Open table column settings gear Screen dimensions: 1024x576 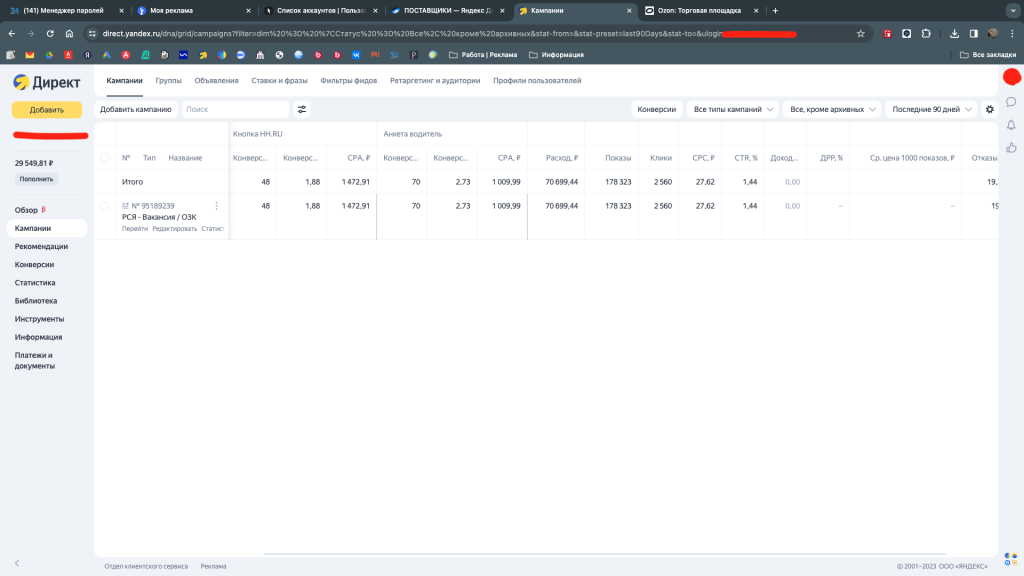(x=990, y=109)
